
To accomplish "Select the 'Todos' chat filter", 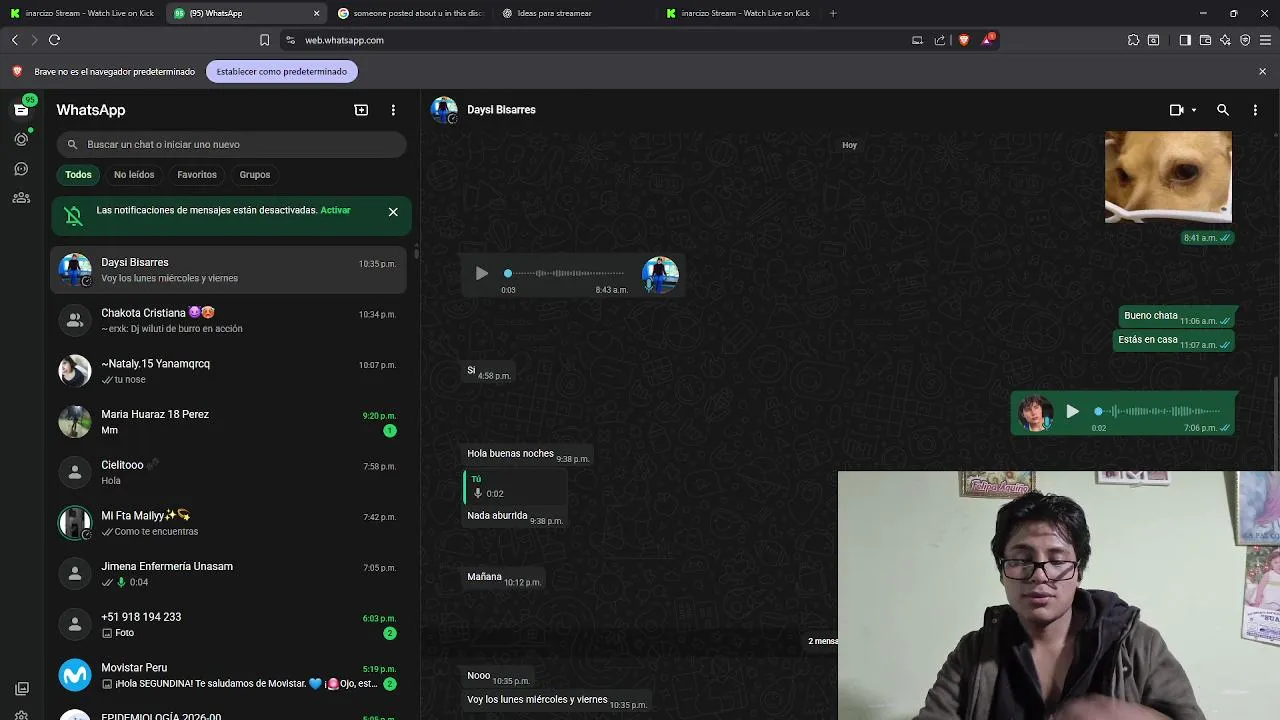I will click(78, 175).
